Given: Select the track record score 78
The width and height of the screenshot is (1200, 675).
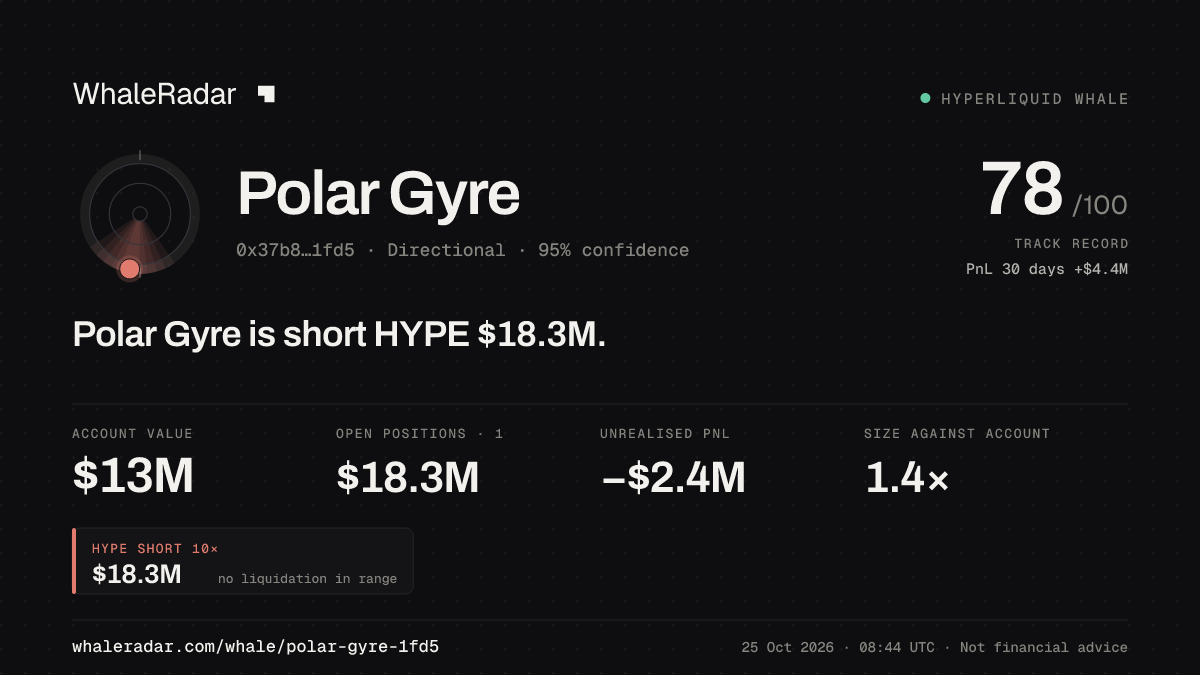Looking at the screenshot, I should click(1022, 189).
